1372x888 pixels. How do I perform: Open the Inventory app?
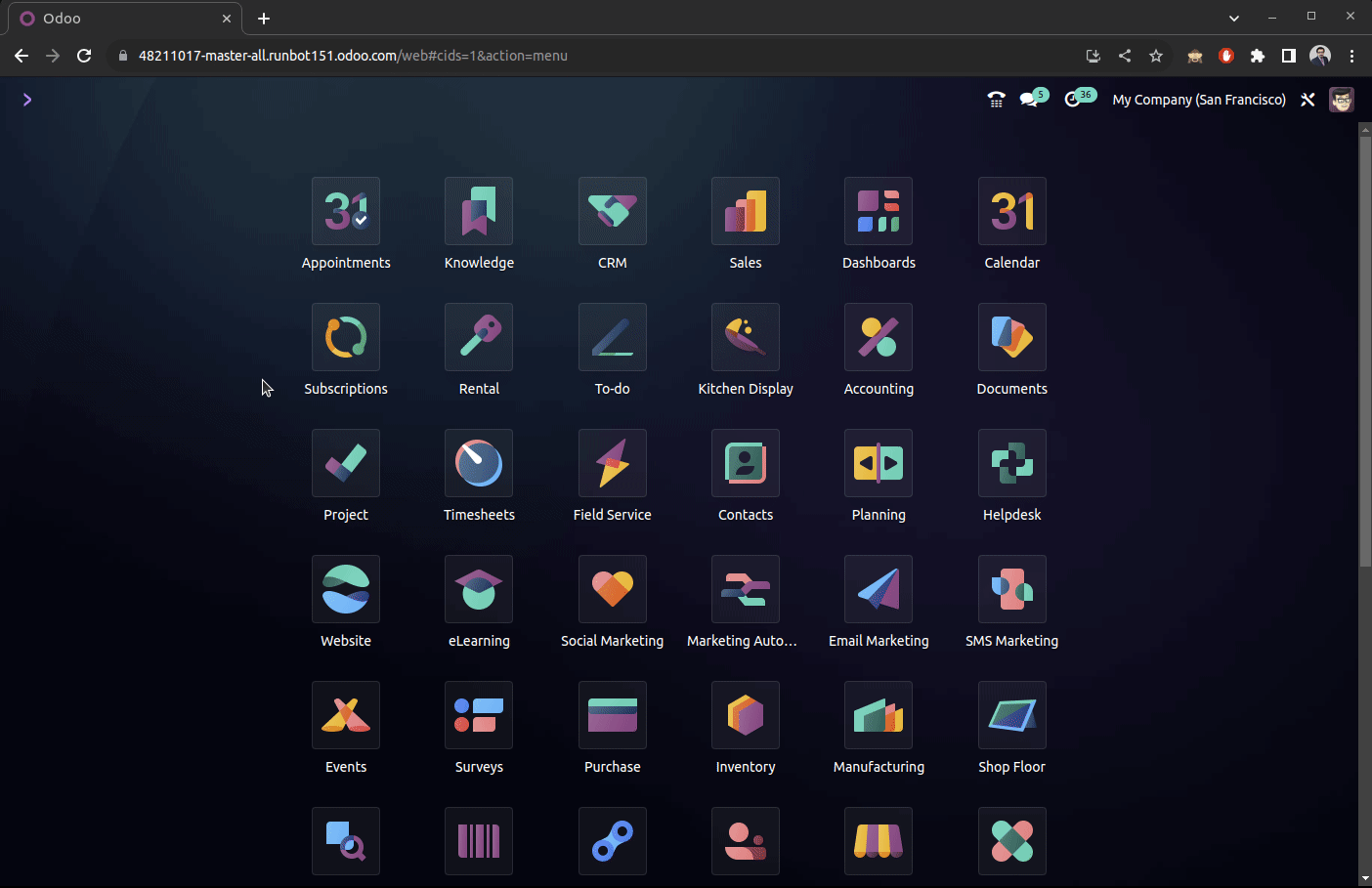746,715
